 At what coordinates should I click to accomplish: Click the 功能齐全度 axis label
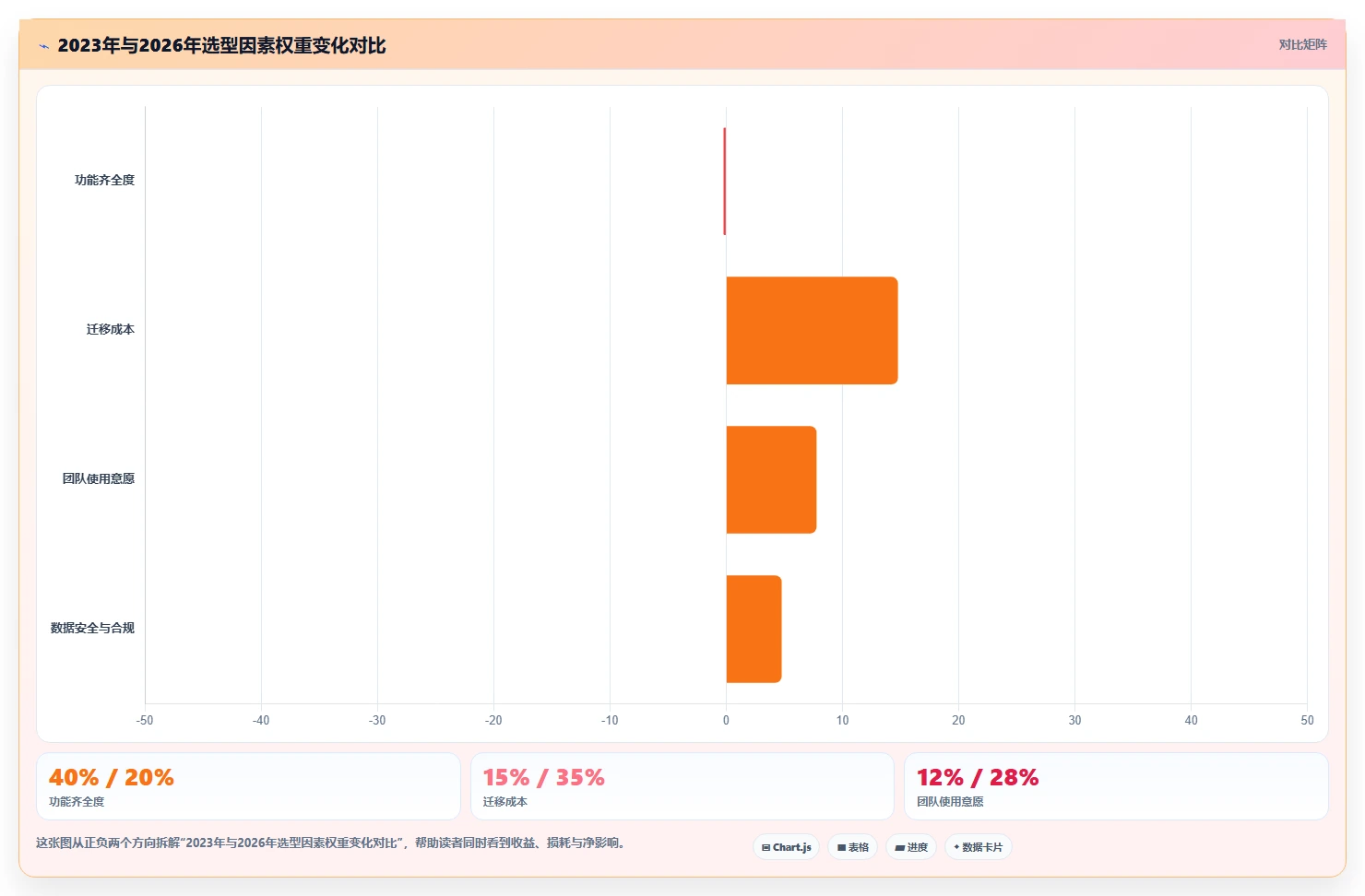pos(104,180)
